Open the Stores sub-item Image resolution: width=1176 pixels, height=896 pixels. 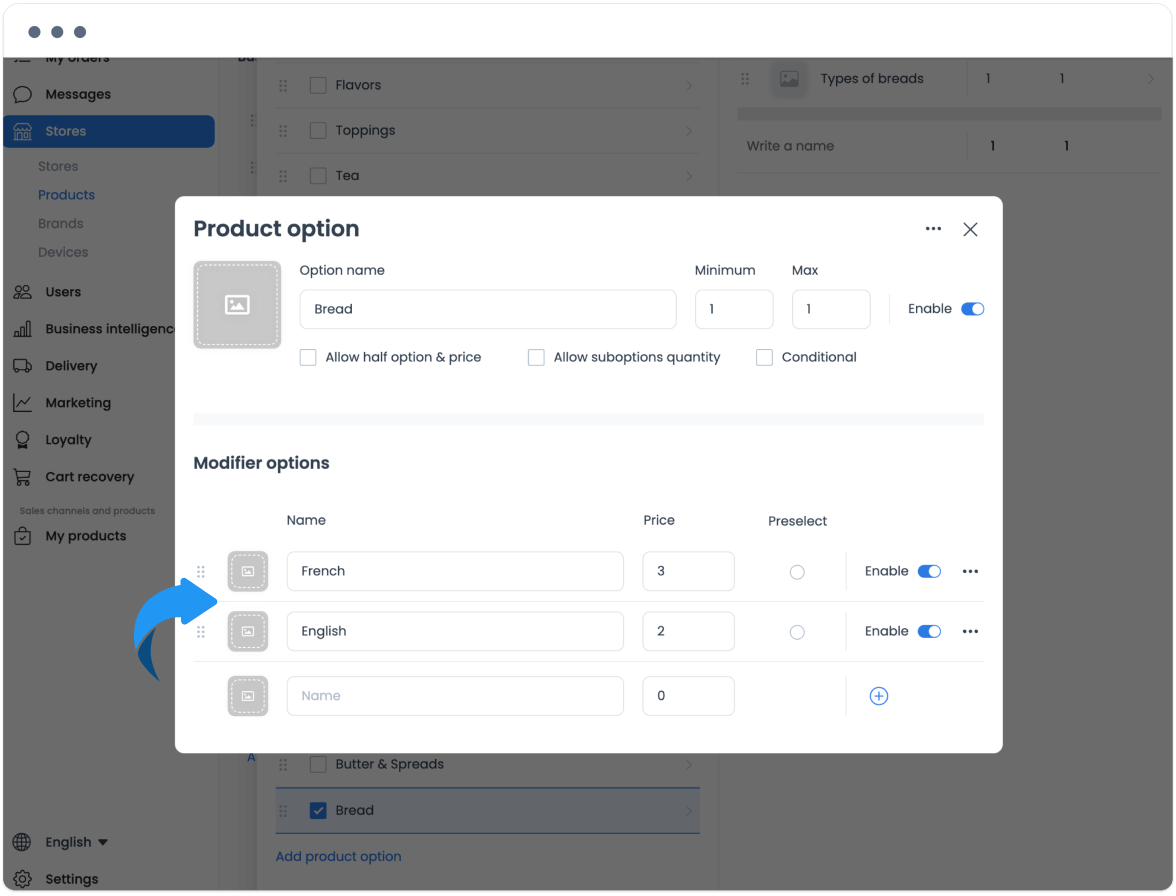58,166
